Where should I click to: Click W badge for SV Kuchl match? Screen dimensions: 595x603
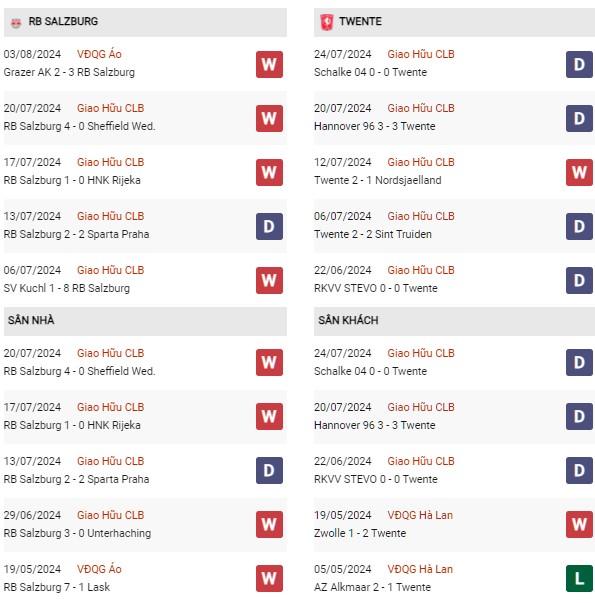pos(269,280)
